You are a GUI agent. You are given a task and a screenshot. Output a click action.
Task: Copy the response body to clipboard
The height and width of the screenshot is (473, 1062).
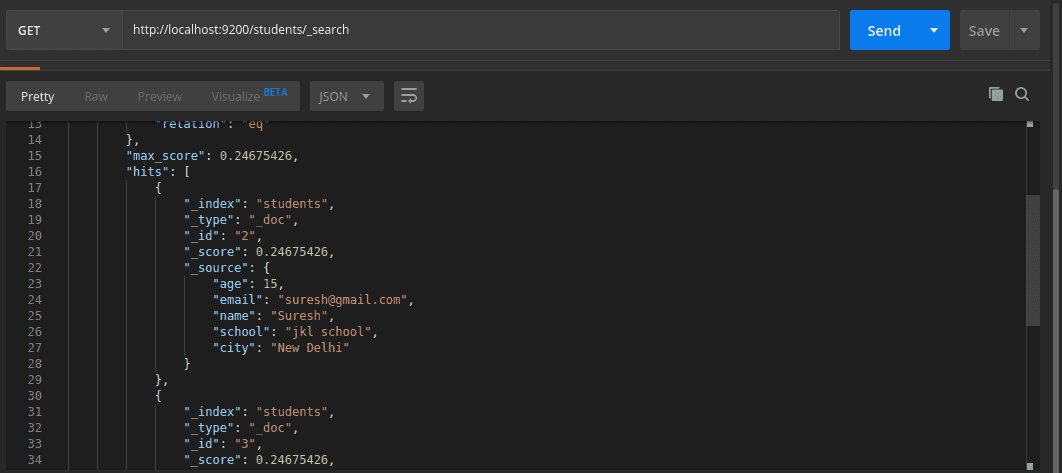click(995, 94)
